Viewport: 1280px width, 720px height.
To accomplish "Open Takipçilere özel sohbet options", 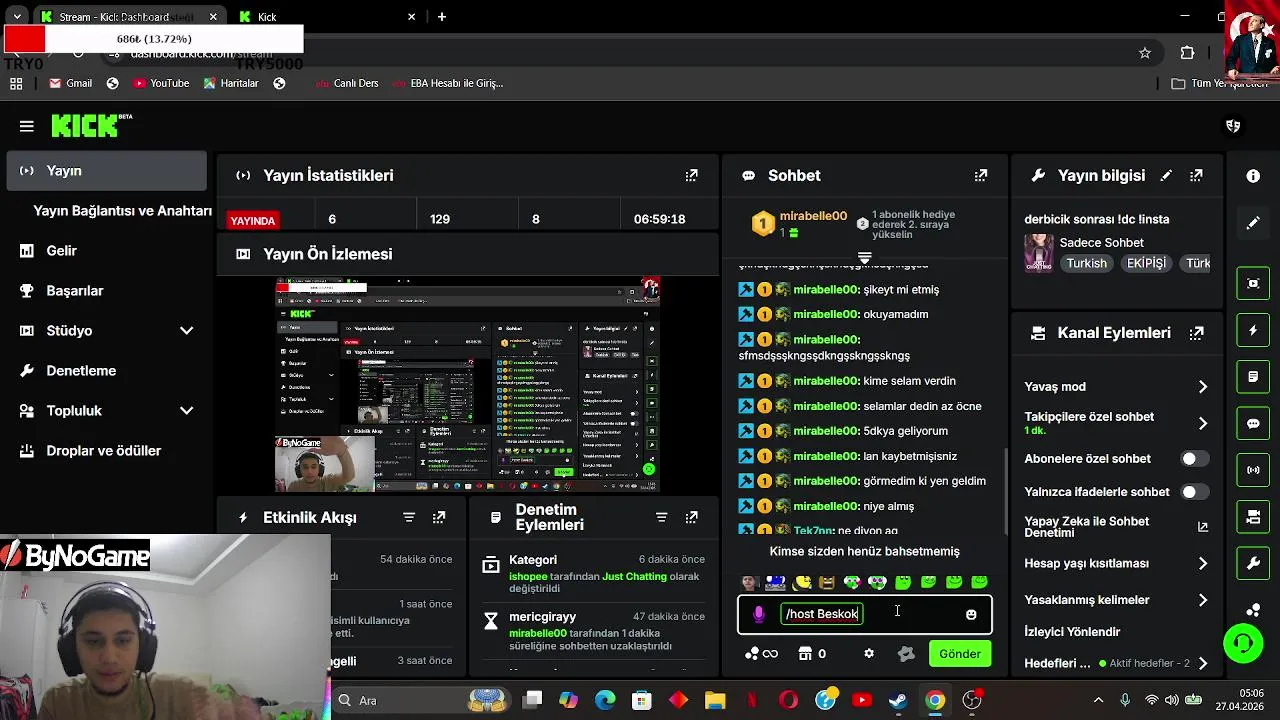I will click(x=1202, y=423).
